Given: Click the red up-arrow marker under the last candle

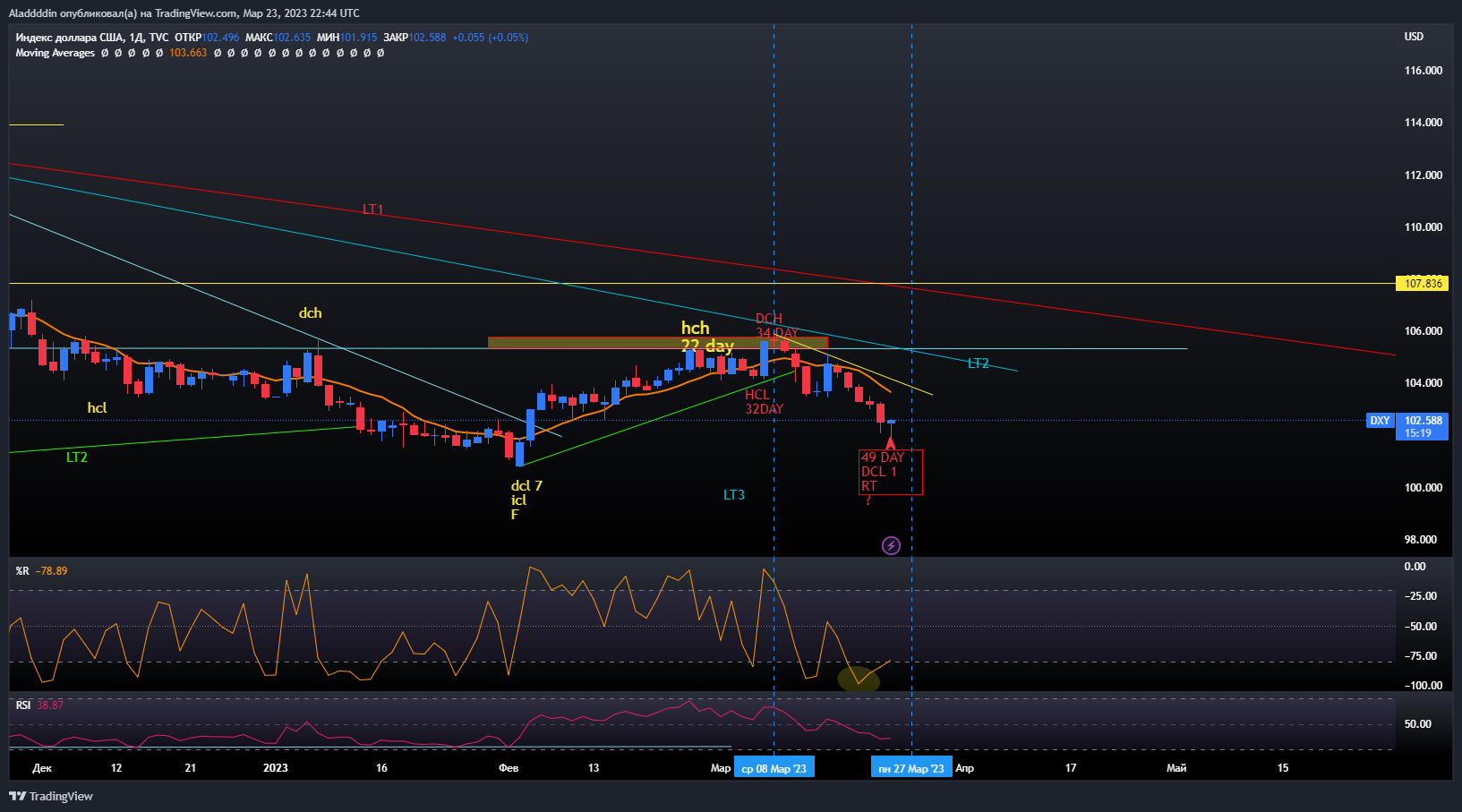Looking at the screenshot, I should click(x=890, y=442).
